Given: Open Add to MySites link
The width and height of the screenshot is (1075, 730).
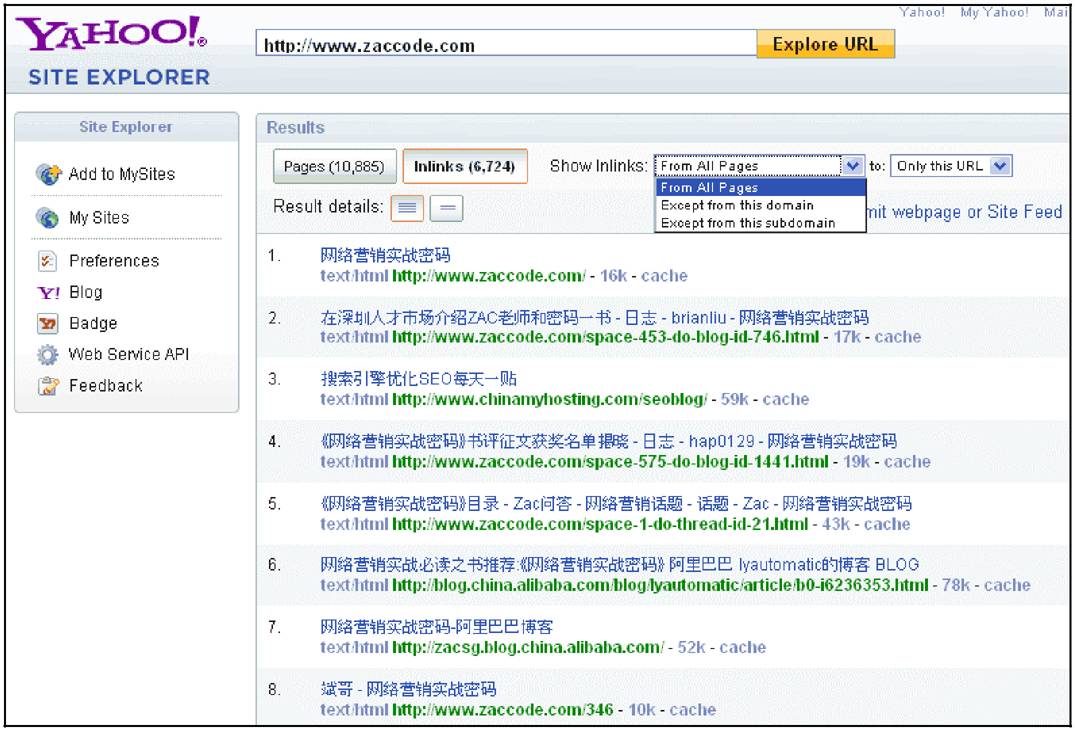Looking at the screenshot, I should pos(121,174).
